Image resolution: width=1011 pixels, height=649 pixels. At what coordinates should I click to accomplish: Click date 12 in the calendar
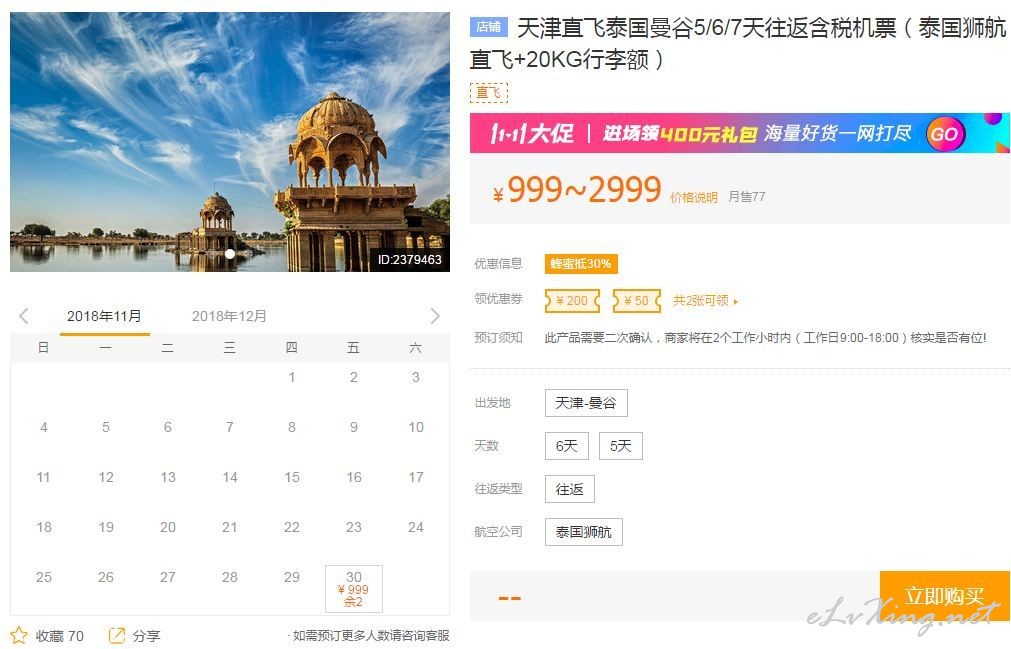[106, 477]
